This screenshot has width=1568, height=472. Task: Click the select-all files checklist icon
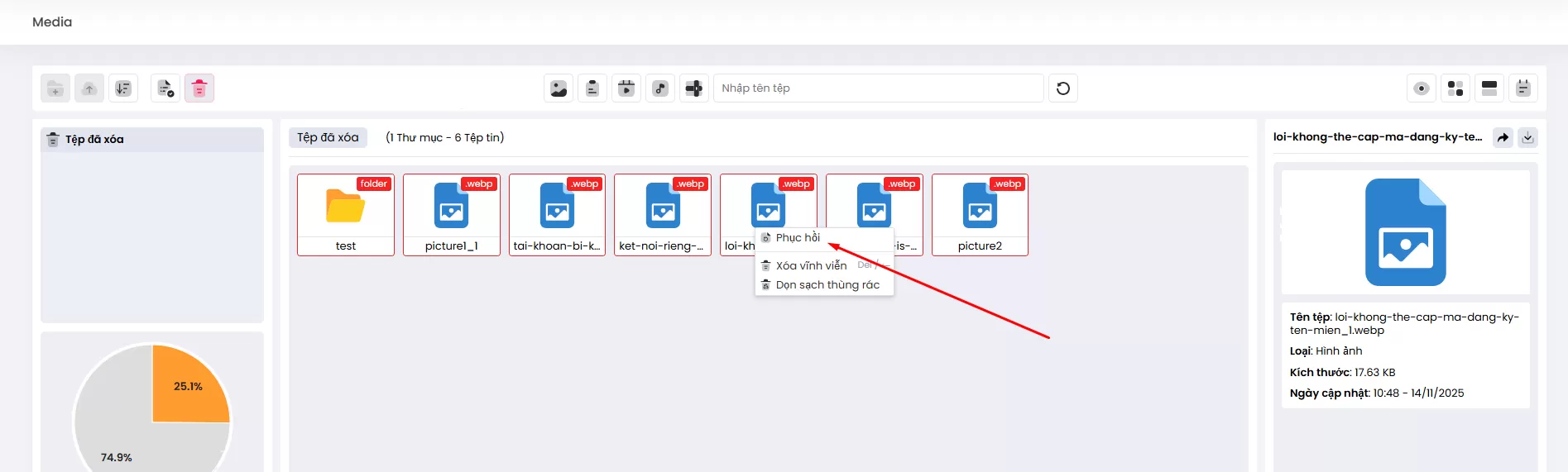coord(165,88)
